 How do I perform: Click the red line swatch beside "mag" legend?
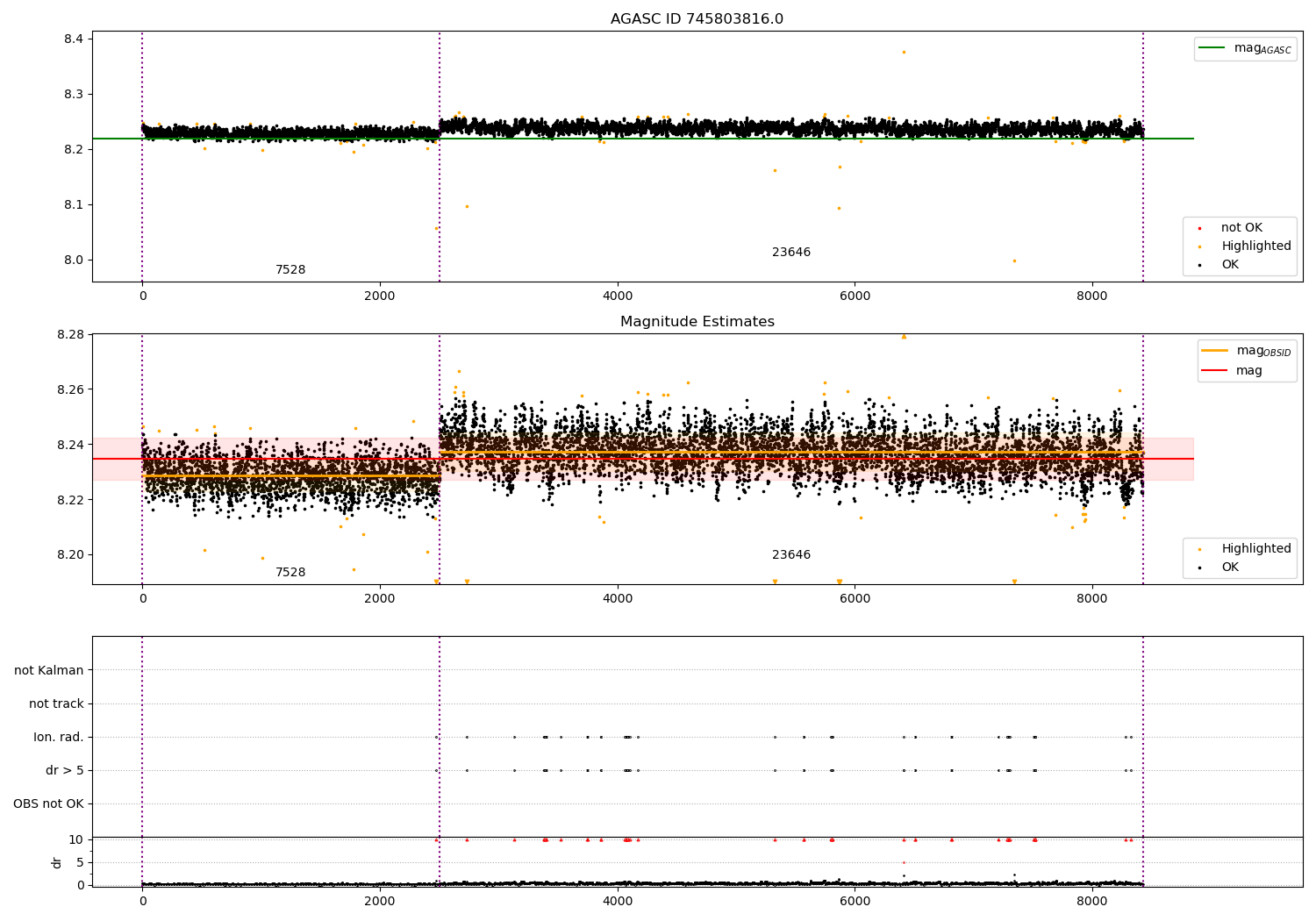pyautogui.click(x=1215, y=371)
